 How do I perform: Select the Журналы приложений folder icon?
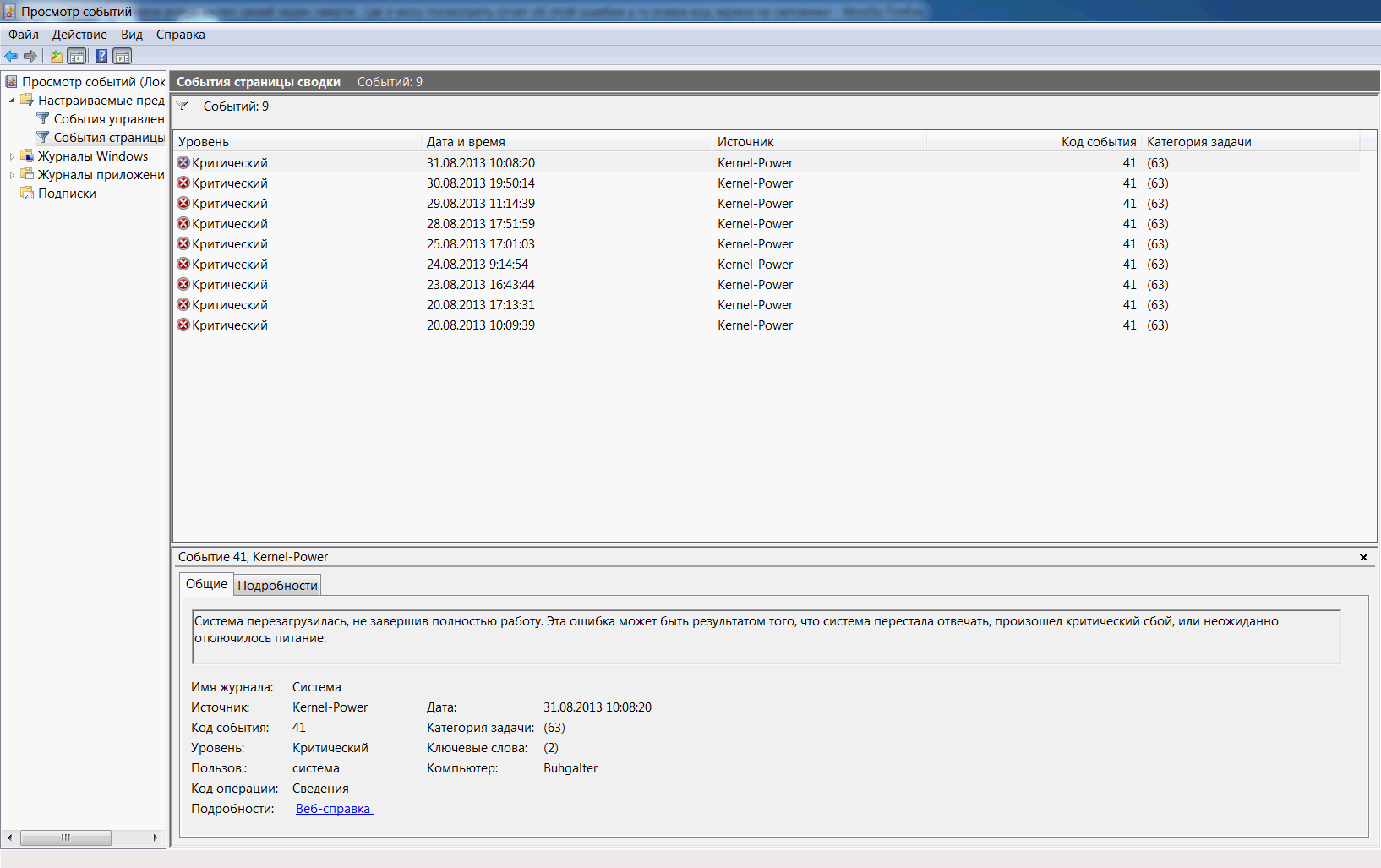click(27, 175)
